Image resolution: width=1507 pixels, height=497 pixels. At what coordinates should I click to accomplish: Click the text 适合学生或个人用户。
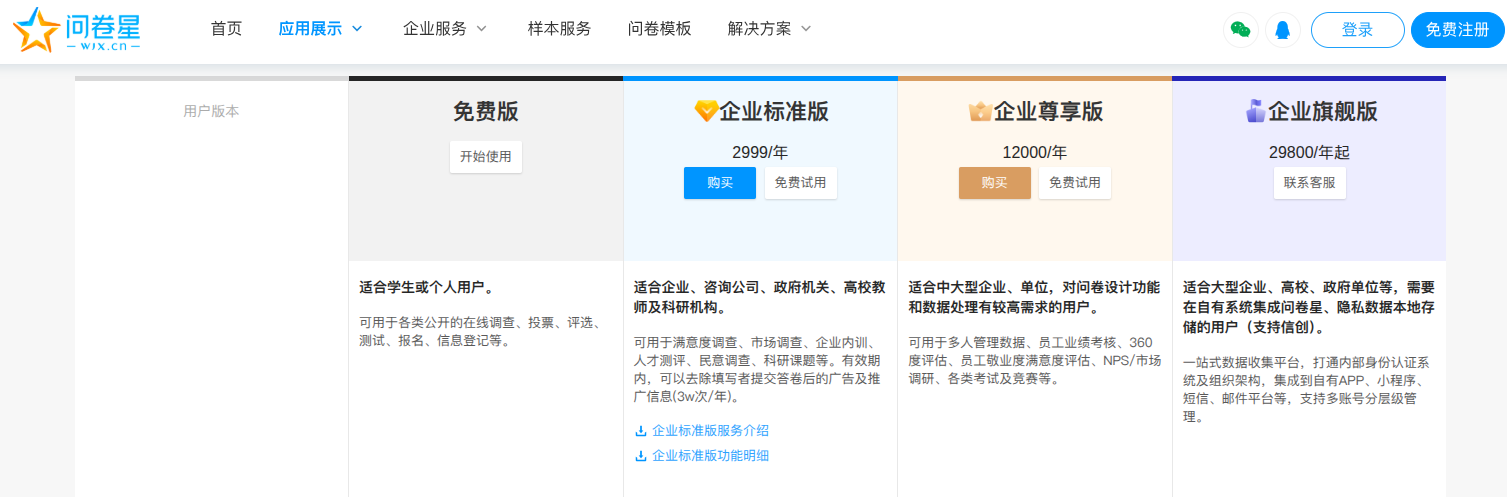(426, 287)
